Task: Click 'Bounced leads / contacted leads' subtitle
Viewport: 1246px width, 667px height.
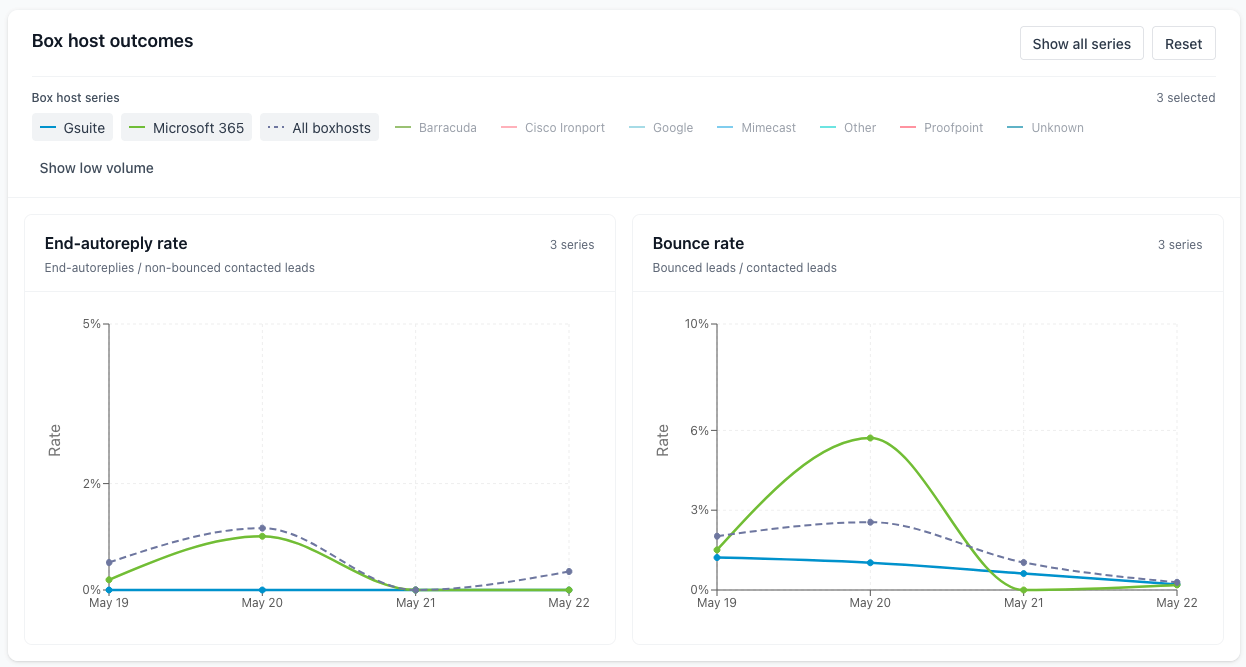Action: (x=745, y=268)
